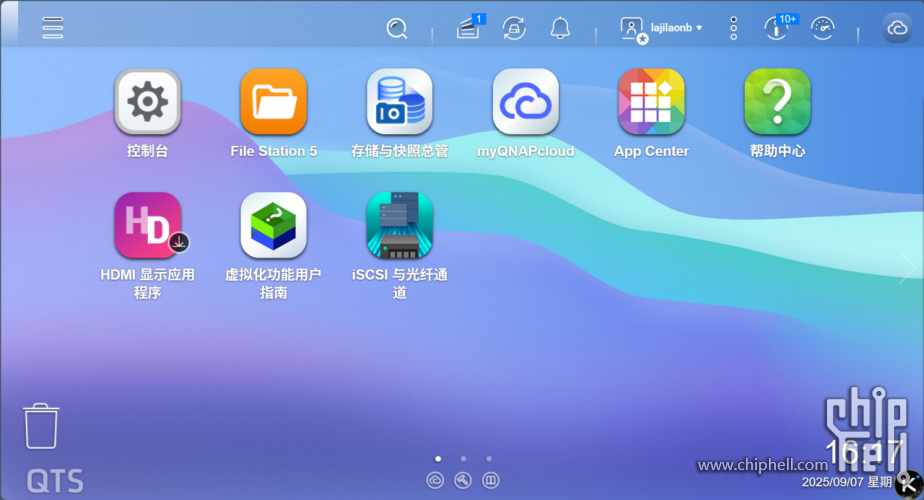Open the main menu hamburger icon
Screen dimensions: 924x500
[x=52, y=28]
